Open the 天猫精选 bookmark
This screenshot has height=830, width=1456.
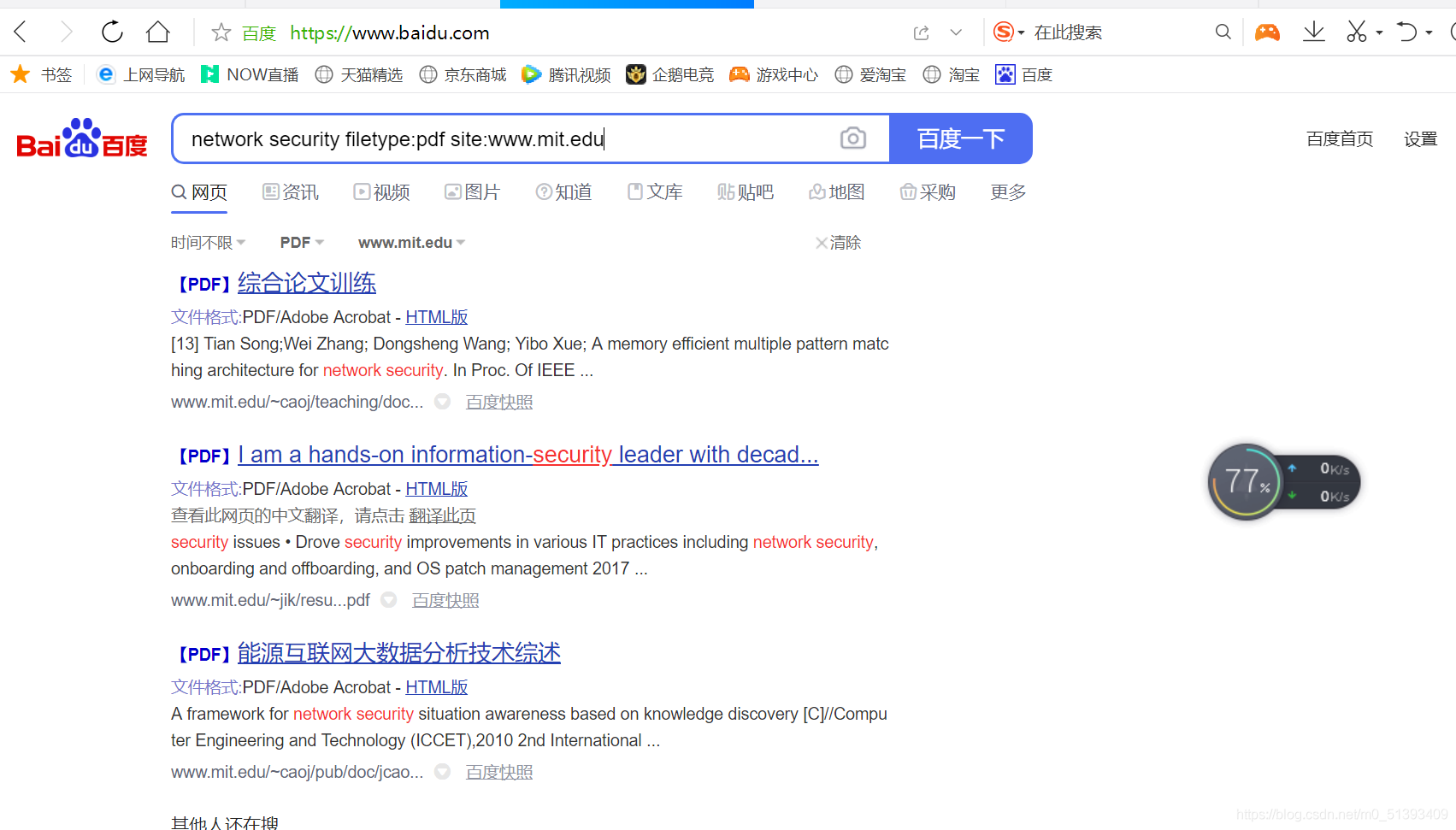[359, 75]
